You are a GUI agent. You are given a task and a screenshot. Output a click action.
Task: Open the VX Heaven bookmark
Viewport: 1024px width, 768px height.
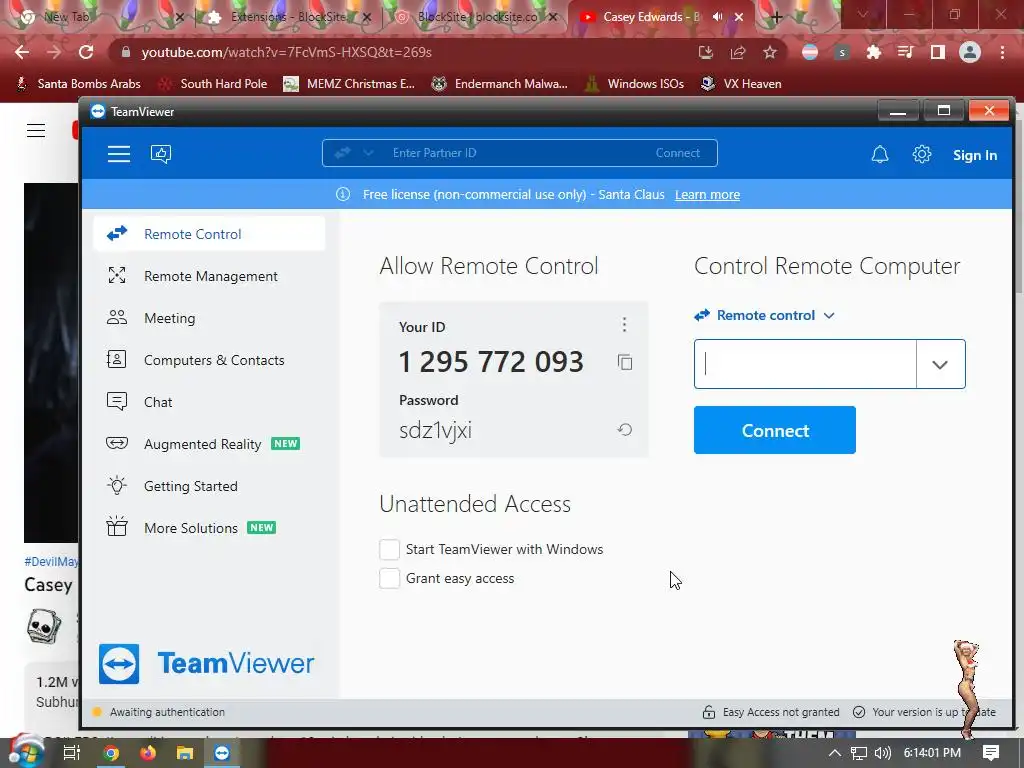[x=741, y=84]
